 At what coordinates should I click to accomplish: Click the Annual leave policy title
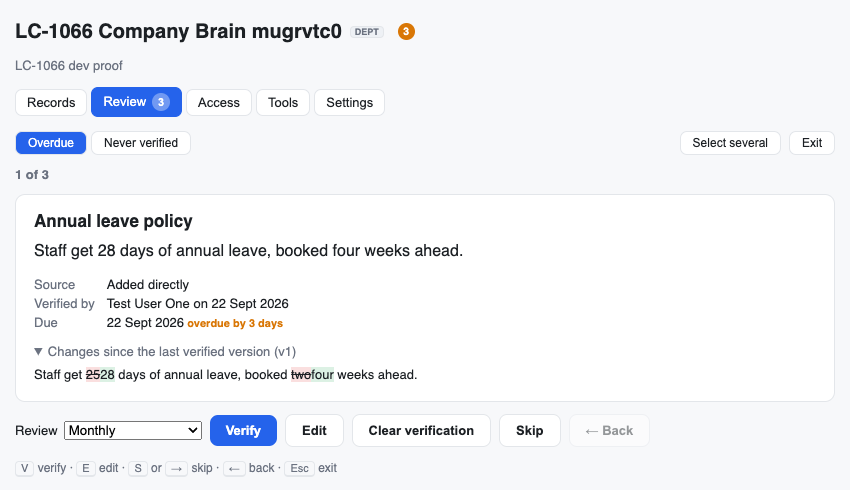click(x=113, y=221)
